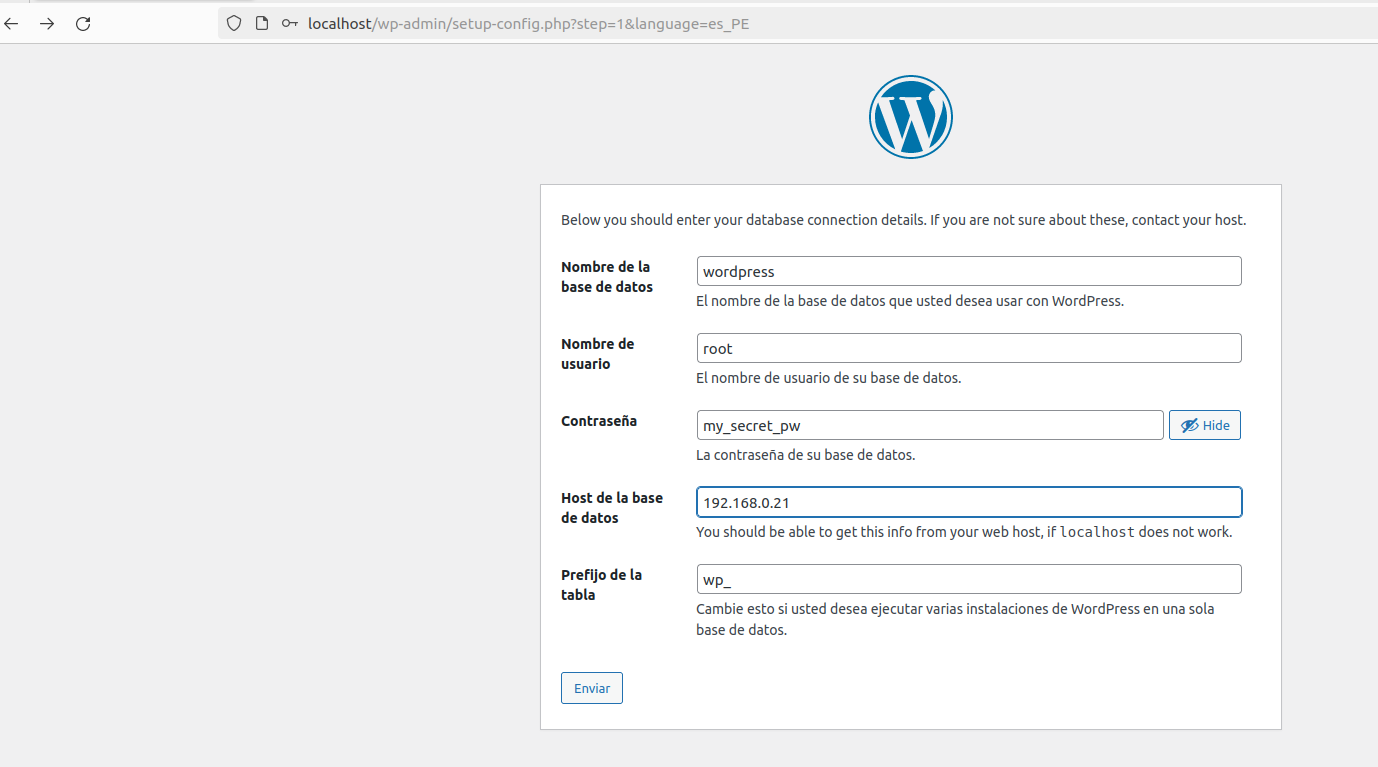Click the 'You should be able to get this info' hint
The width and height of the screenshot is (1378, 767).
click(964, 532)
